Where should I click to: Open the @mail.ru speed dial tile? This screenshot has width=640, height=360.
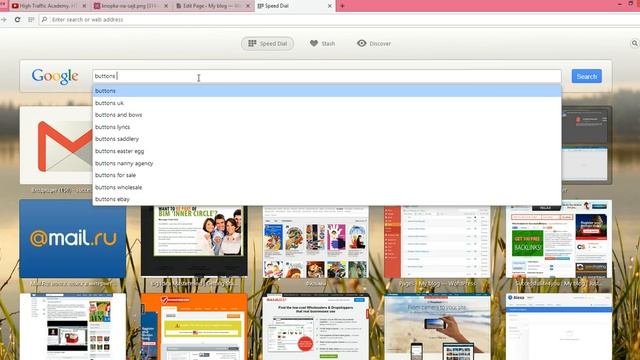pyautogui.click(x=73, y=239)
